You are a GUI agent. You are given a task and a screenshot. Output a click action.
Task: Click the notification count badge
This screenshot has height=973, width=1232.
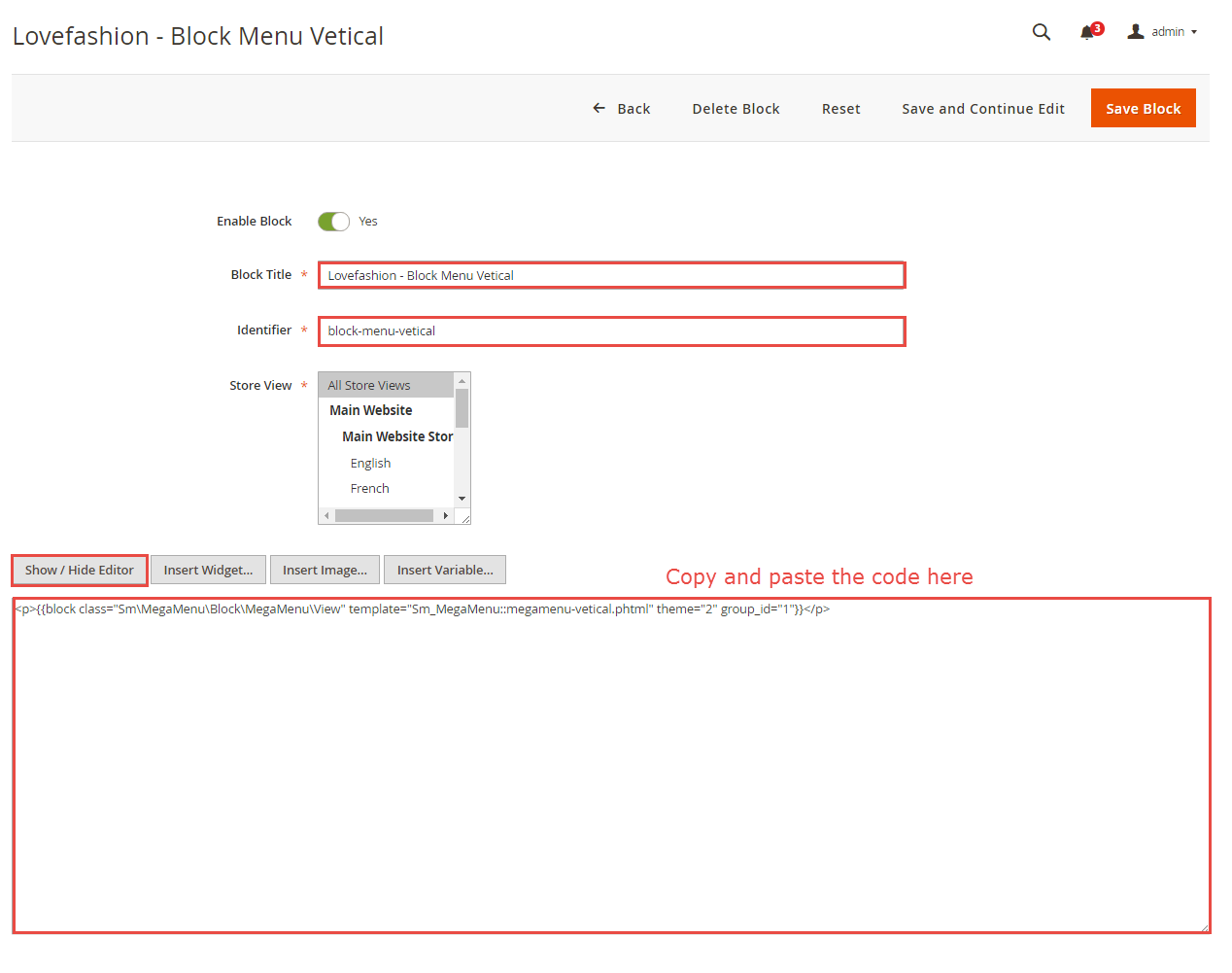[1097, 28]
